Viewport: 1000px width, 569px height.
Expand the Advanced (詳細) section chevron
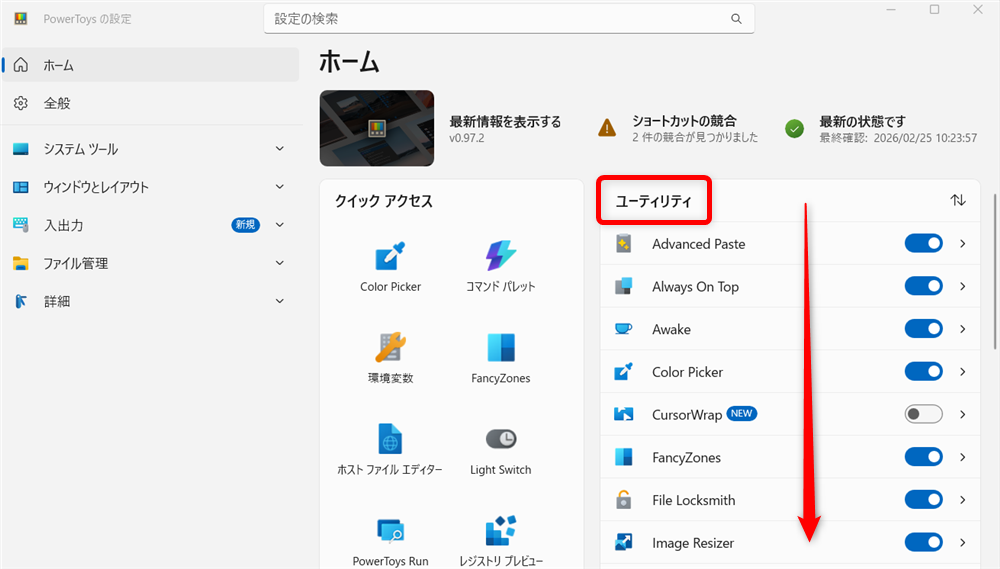279,301
